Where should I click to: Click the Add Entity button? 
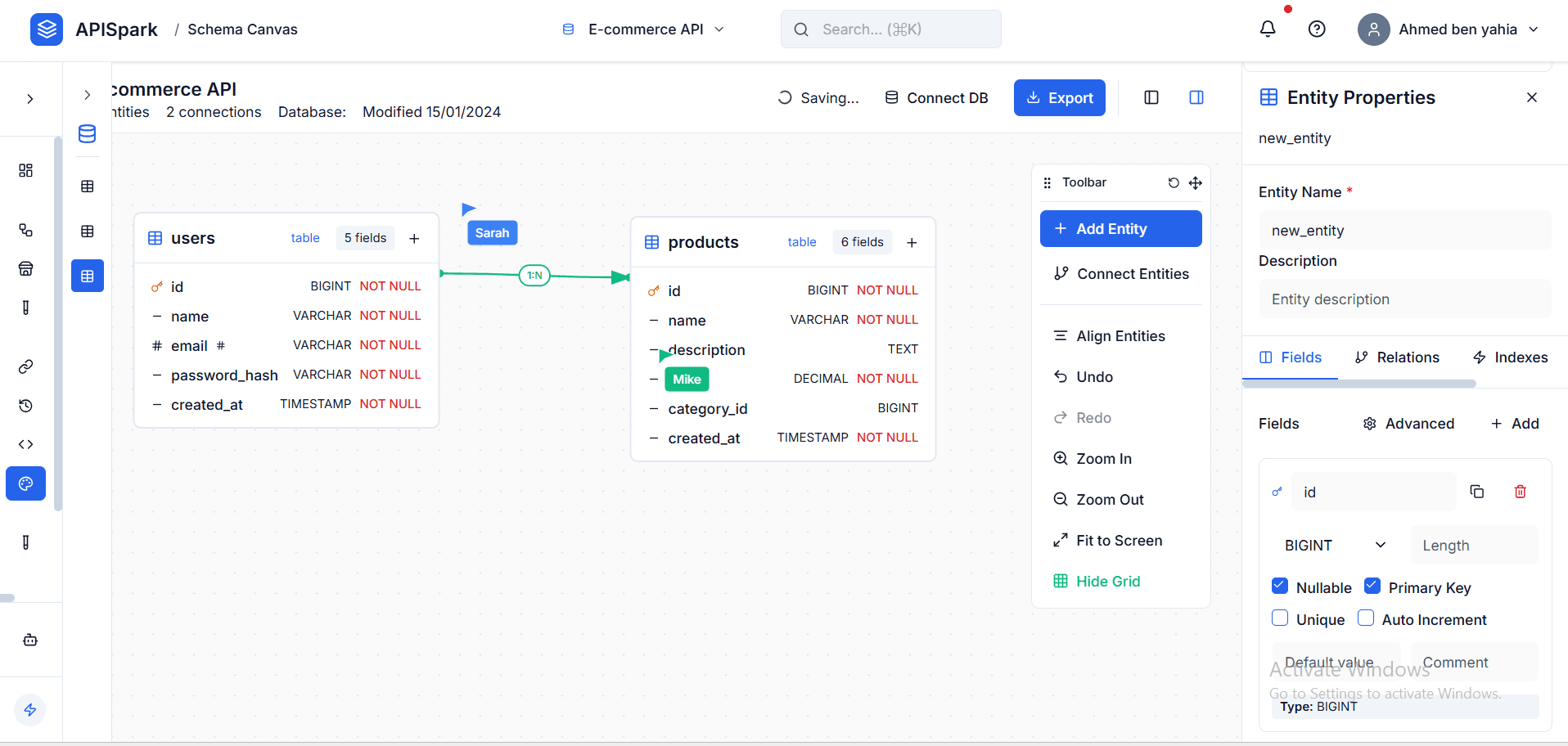tap(1121, 229)
